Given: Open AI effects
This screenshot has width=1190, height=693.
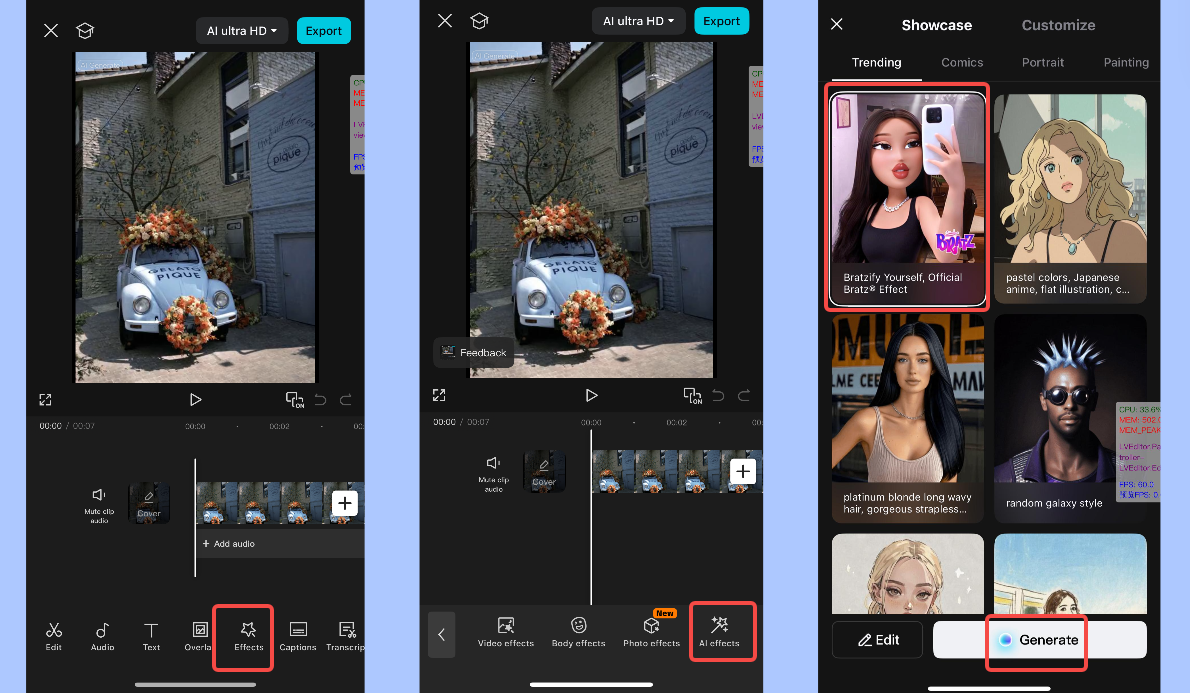Looking at the screenshot, I should pos(722,630).
